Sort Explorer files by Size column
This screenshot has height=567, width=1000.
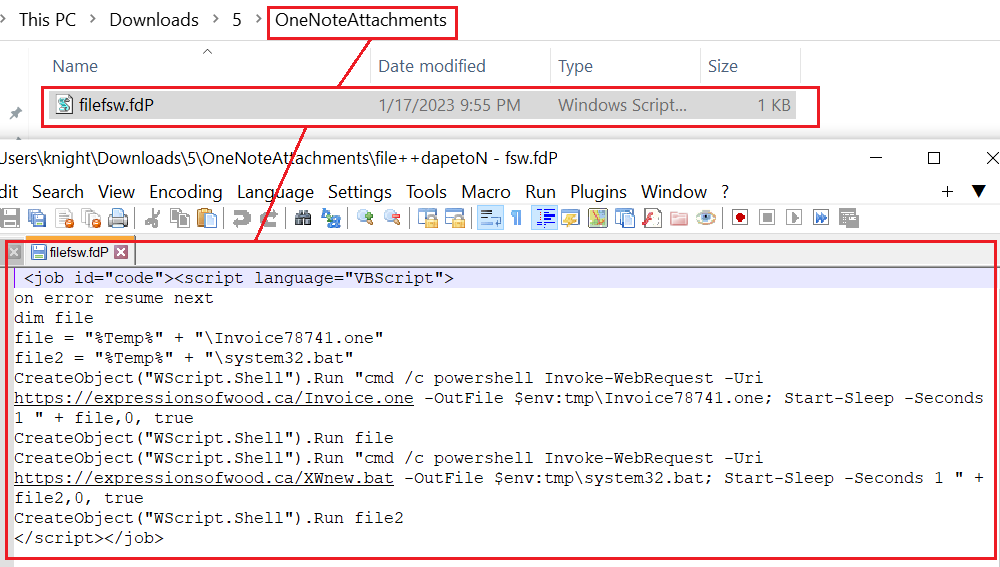[x=723, y=66]
